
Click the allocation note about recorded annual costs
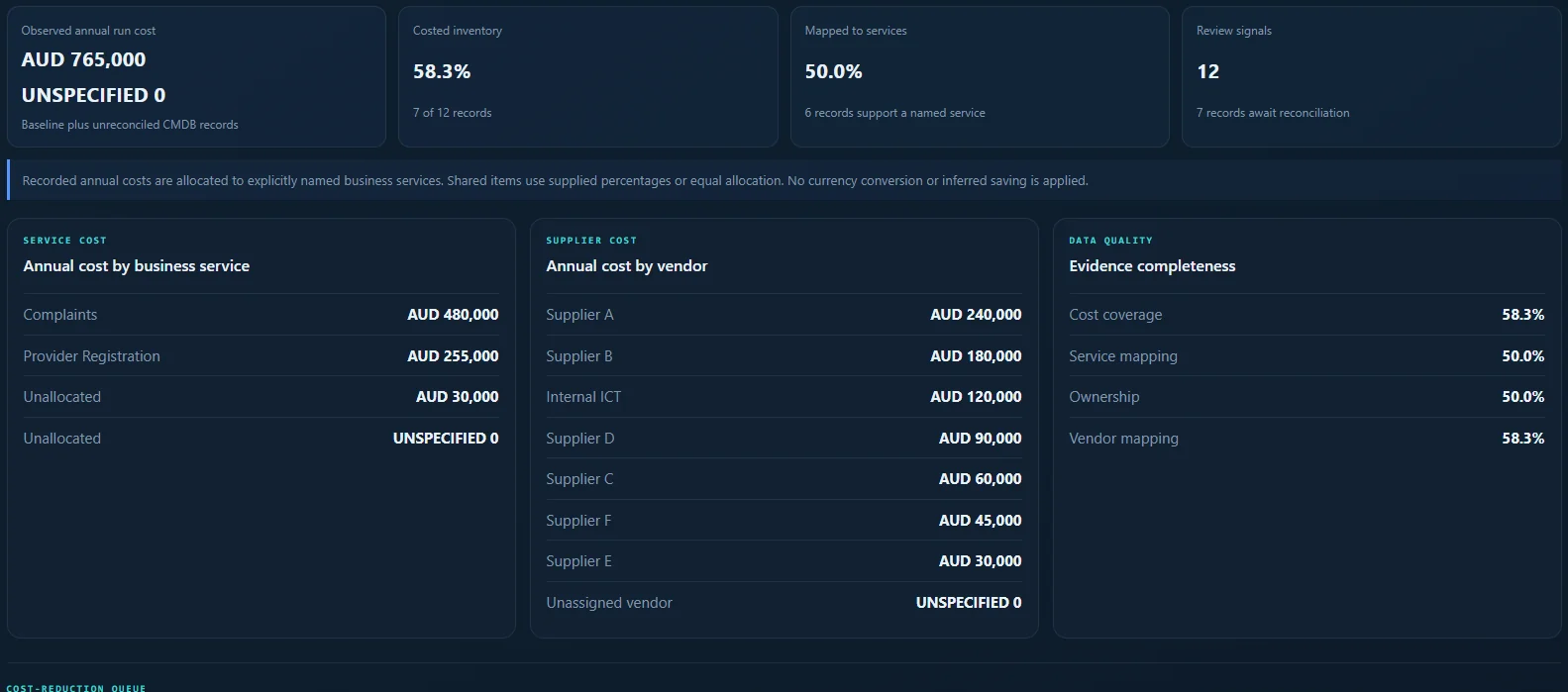coord(555,181)
